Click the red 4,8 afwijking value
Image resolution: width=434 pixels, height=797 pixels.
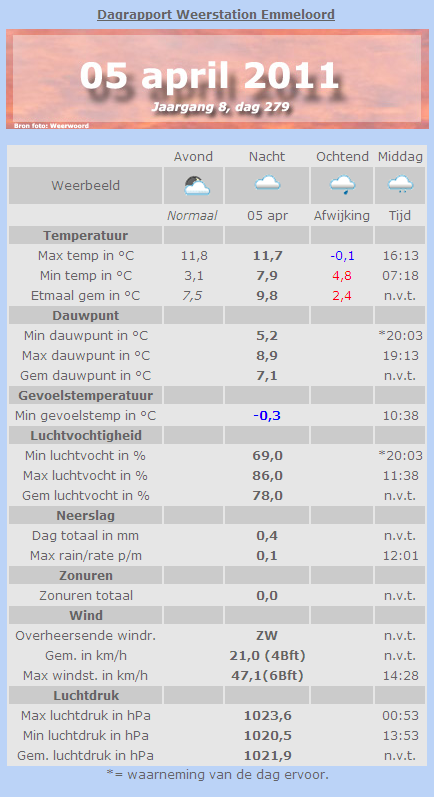pos(342,275)
